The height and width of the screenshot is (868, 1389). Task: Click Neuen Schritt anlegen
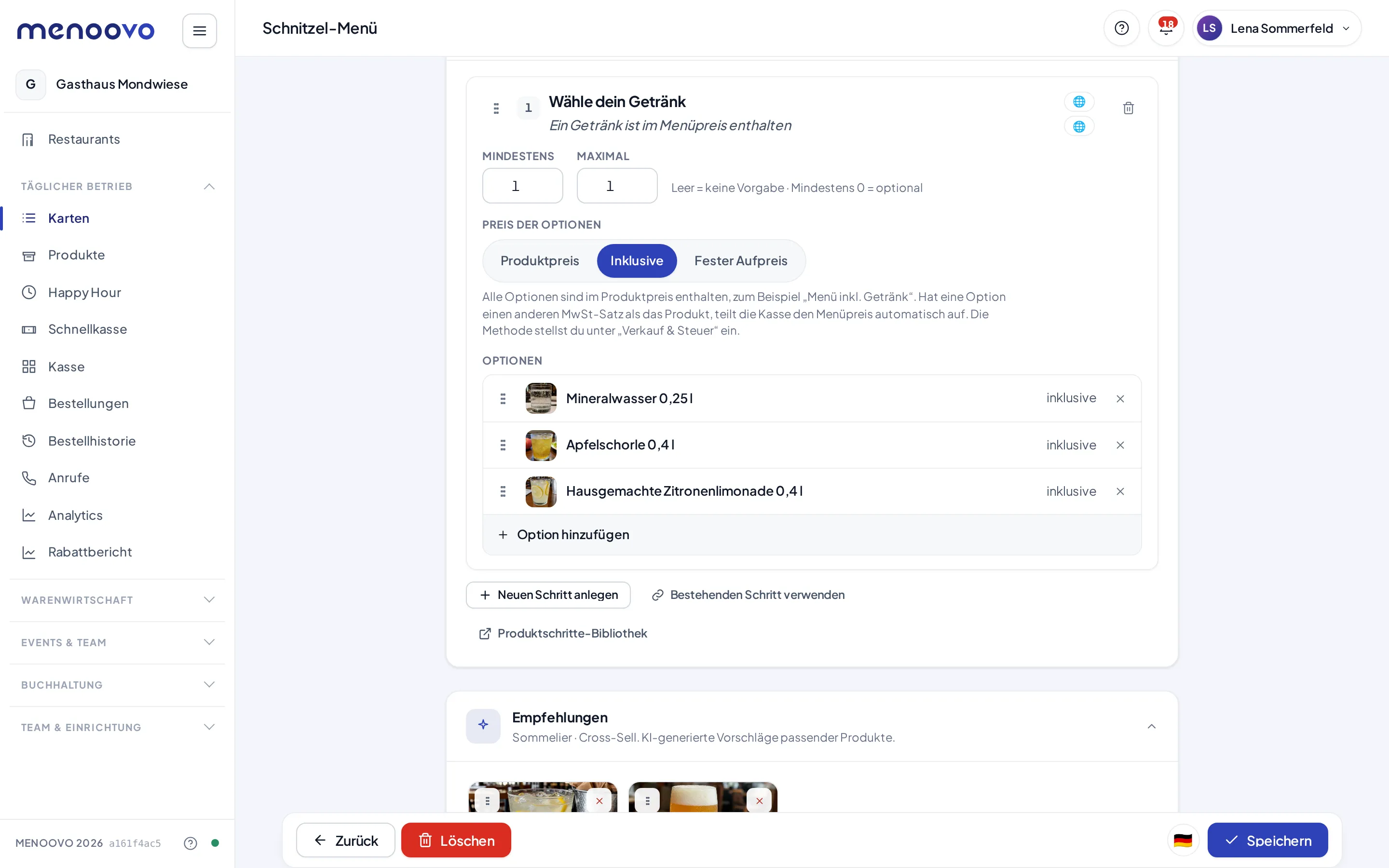pos(548,595)
